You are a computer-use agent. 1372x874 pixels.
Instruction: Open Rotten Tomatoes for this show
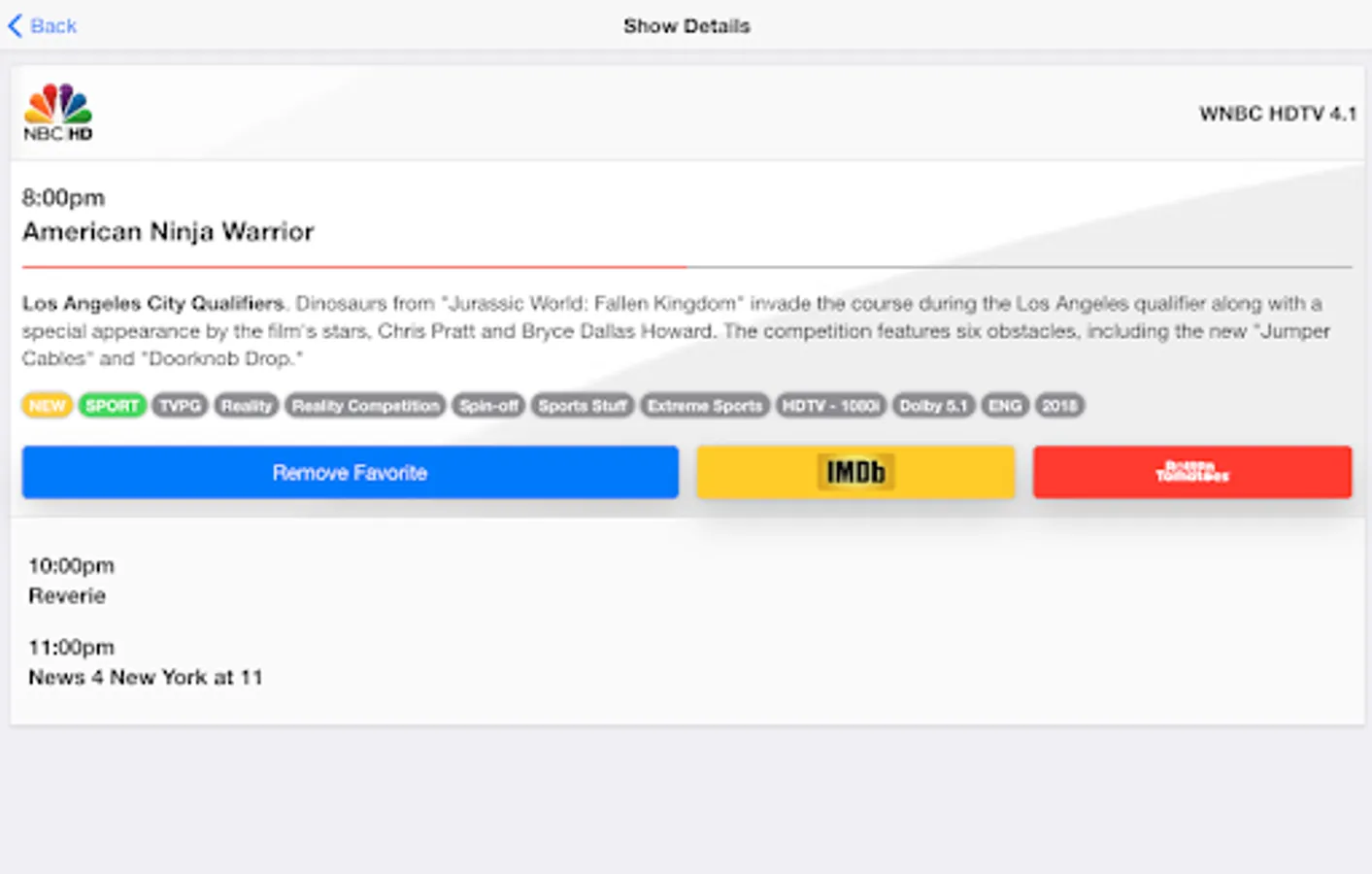coord(1192,472)
